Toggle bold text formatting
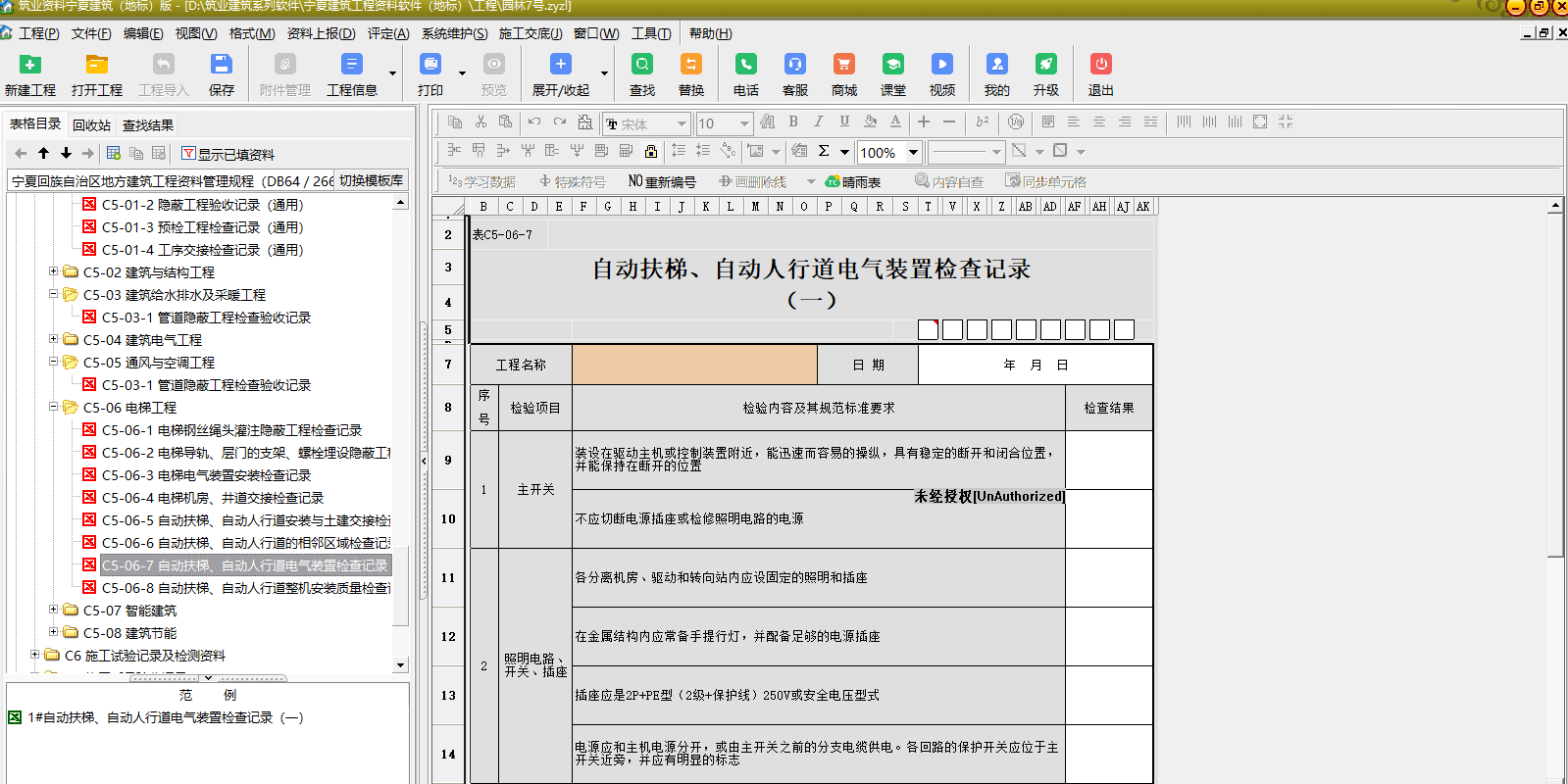 tap(792, 122)
